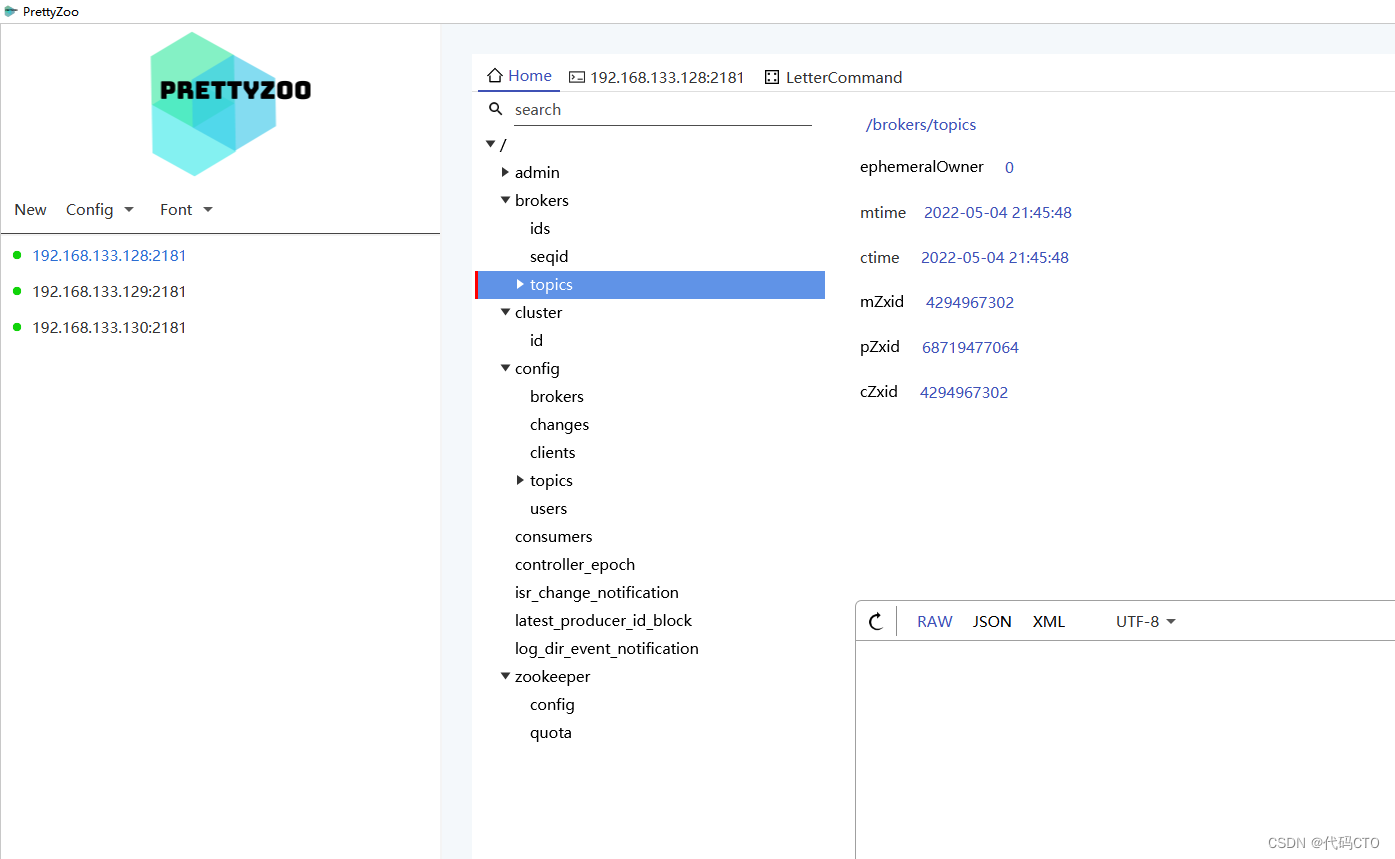Image resolution: width=1395 pixels, height=859 pixels.
Task: Click the search input field
Action: pyautogui.click(x=662, y=110)
